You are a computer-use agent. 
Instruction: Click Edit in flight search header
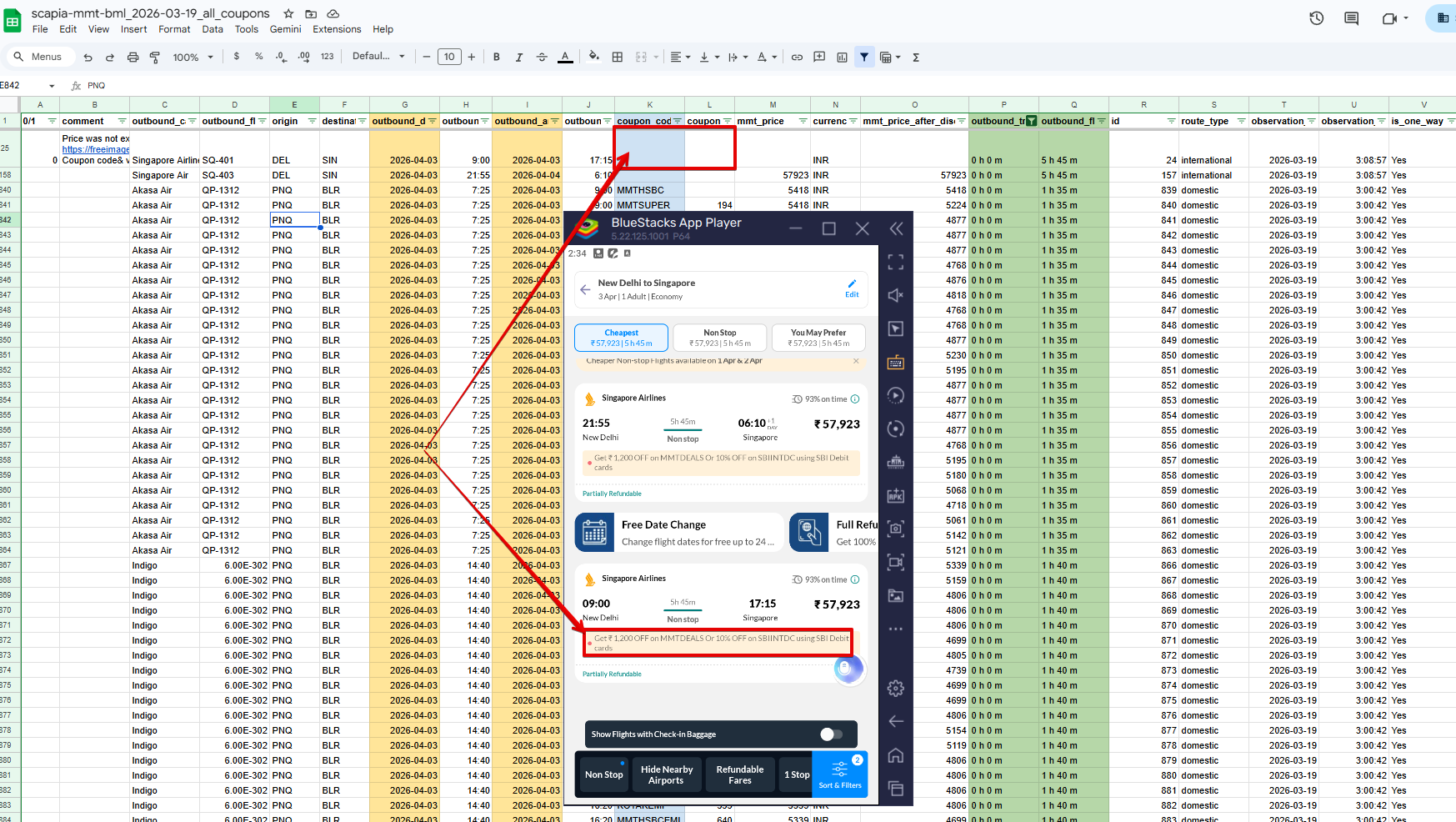tap(852, 288)
